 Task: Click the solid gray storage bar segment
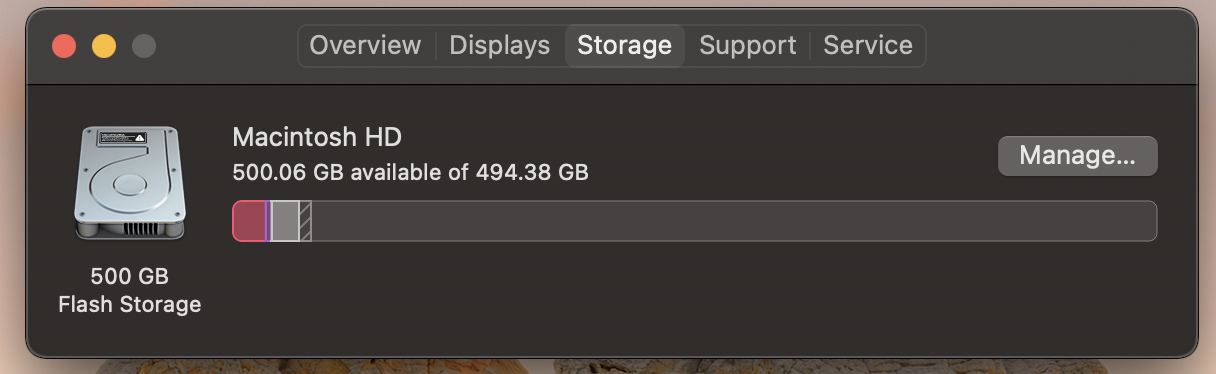tap(286, 221)
